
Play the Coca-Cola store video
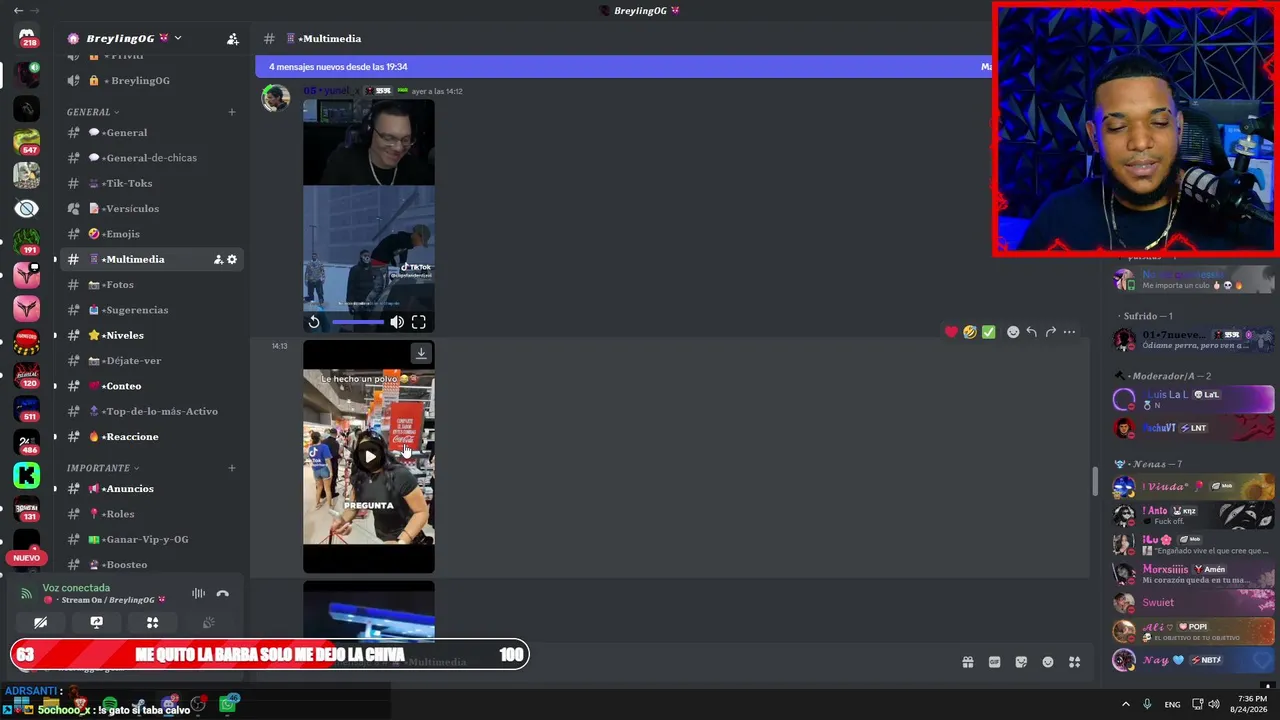370,457
